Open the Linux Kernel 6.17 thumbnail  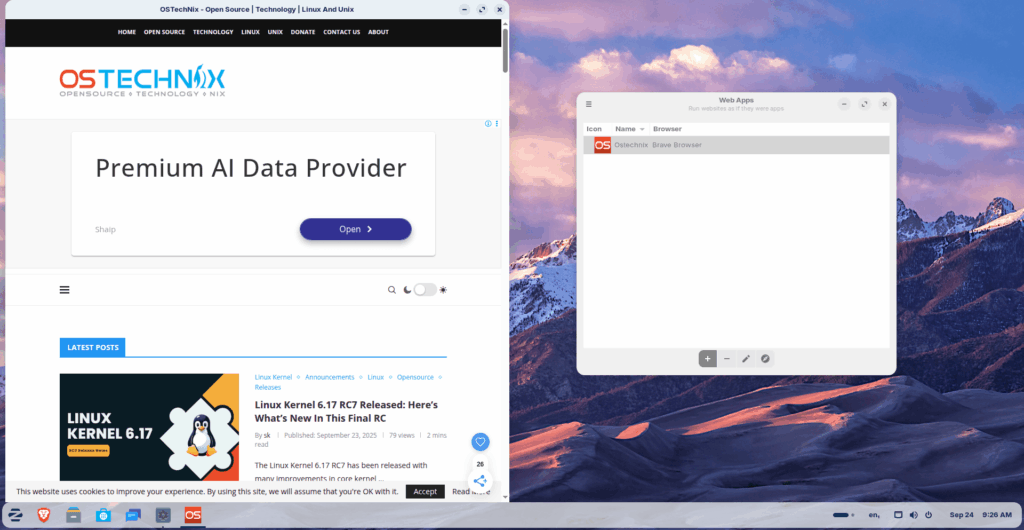tap(149, 428)
